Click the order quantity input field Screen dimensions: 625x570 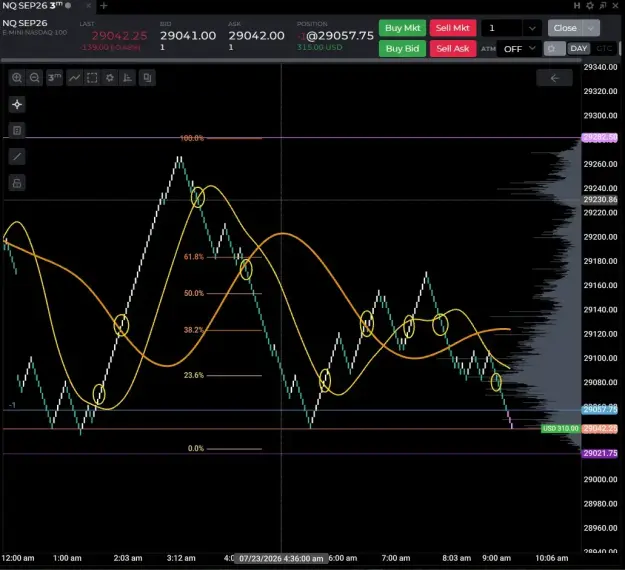(502, 28)
